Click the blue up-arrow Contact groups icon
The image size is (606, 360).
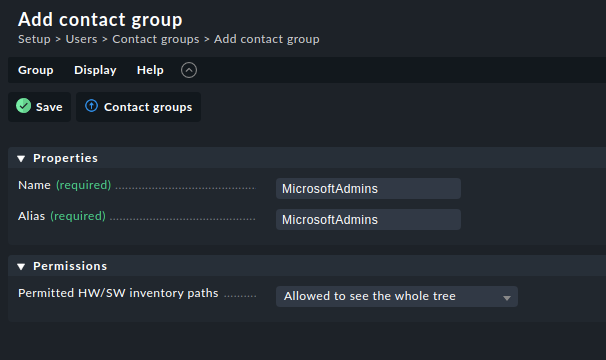92,106
